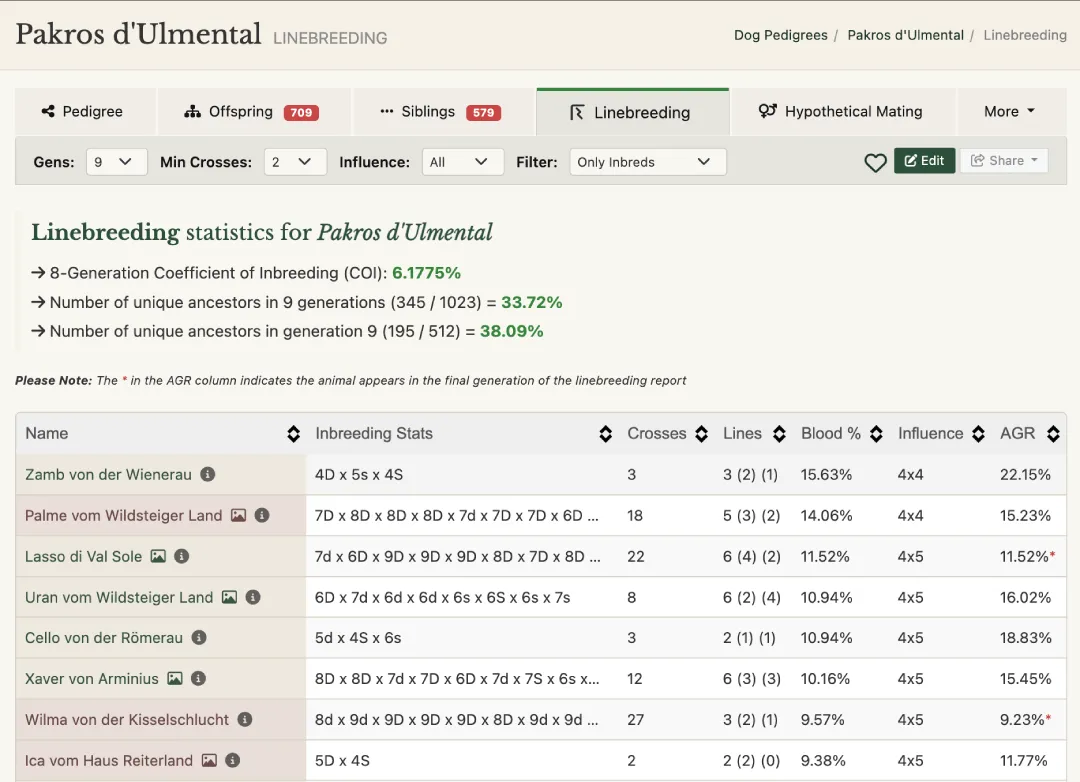The height and width of the screenshot is (782, 1080).
Task: Click the green Edit button
Action: 924,161
